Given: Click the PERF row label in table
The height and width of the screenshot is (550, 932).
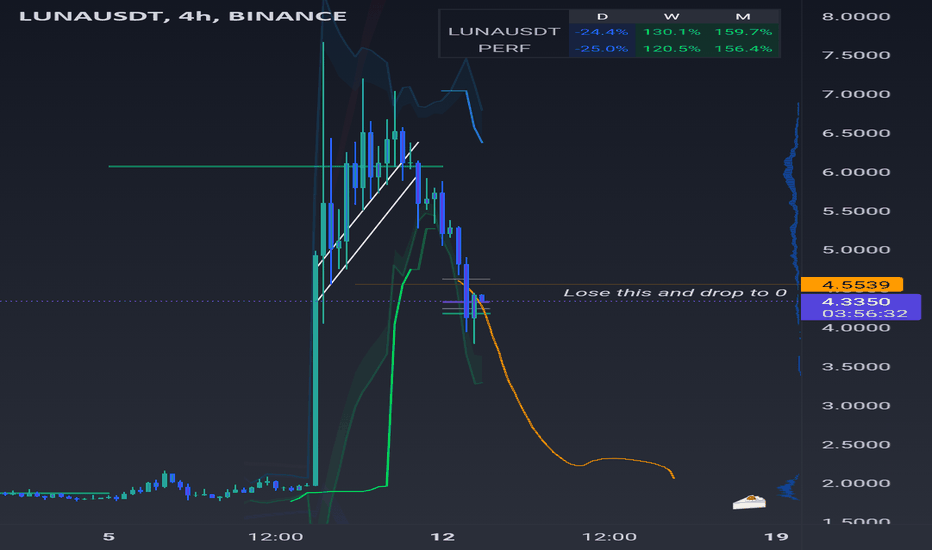Looking at the screenshot, I should pyautogui.click(x=504, y=48).
